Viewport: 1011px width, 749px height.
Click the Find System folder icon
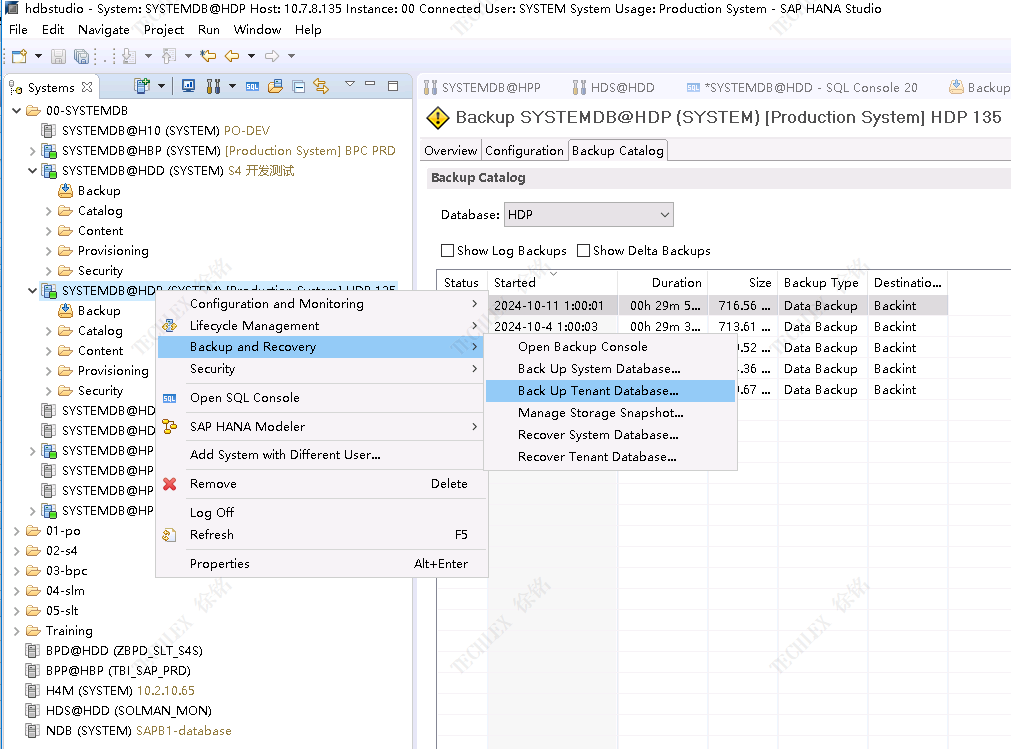(275, 87)
